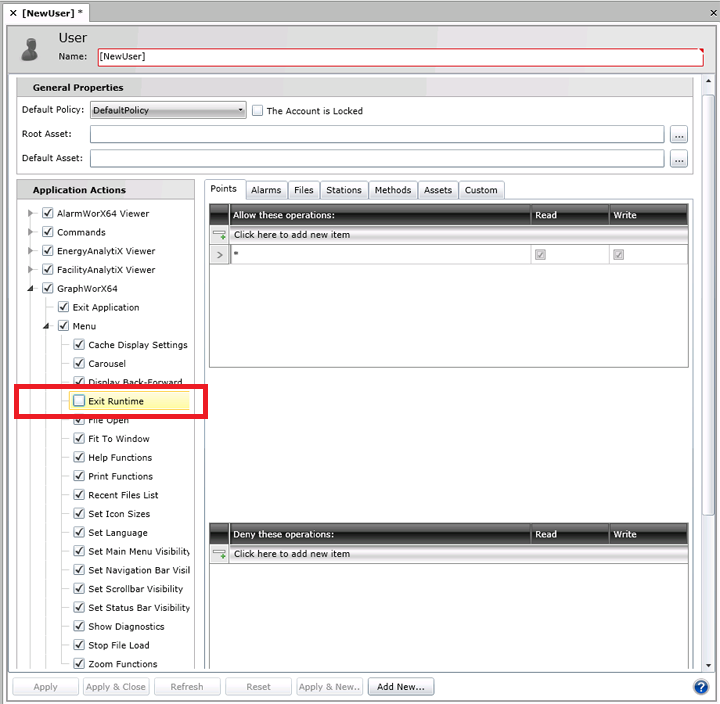Click 'Click here to add new item' in Allow list
The image size is (720, 704).
pos(292,235)
